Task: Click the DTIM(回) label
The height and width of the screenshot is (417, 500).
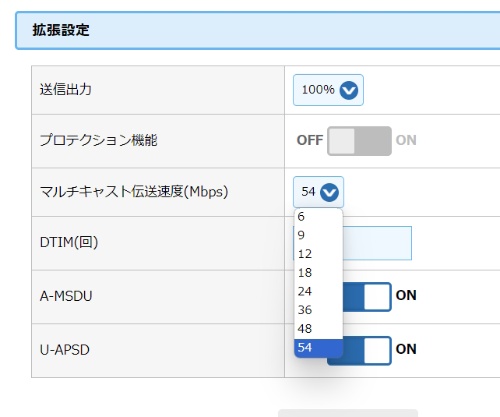Action: (69, 242)
